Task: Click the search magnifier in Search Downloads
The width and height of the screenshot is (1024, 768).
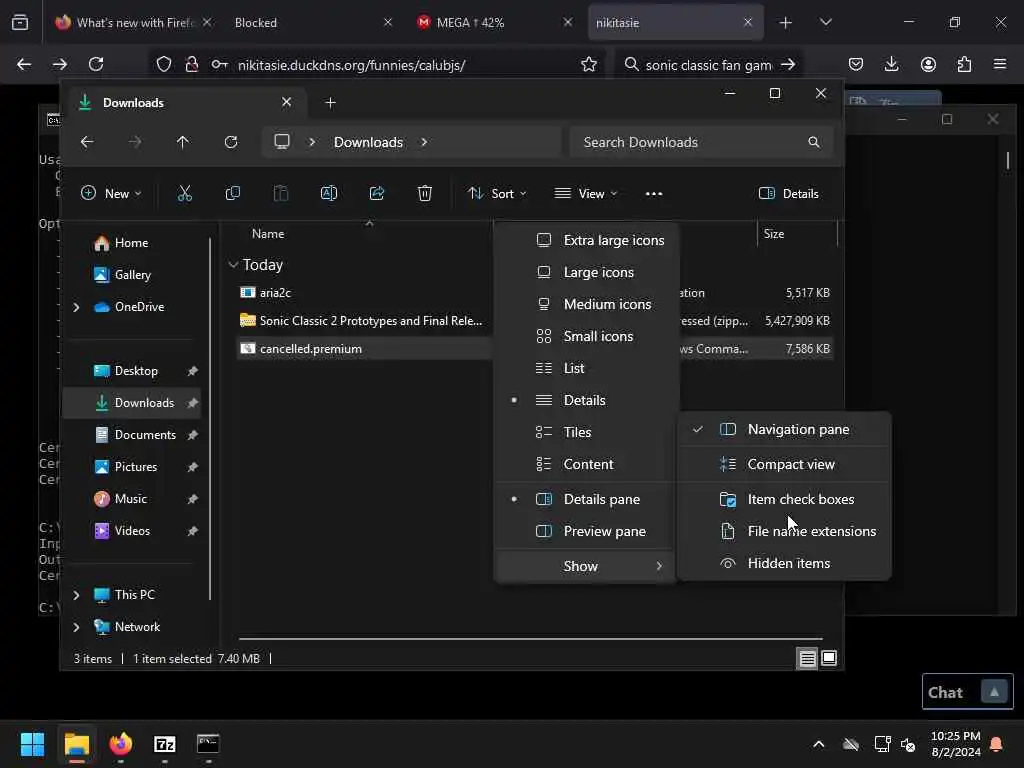Action: point(814,142)
